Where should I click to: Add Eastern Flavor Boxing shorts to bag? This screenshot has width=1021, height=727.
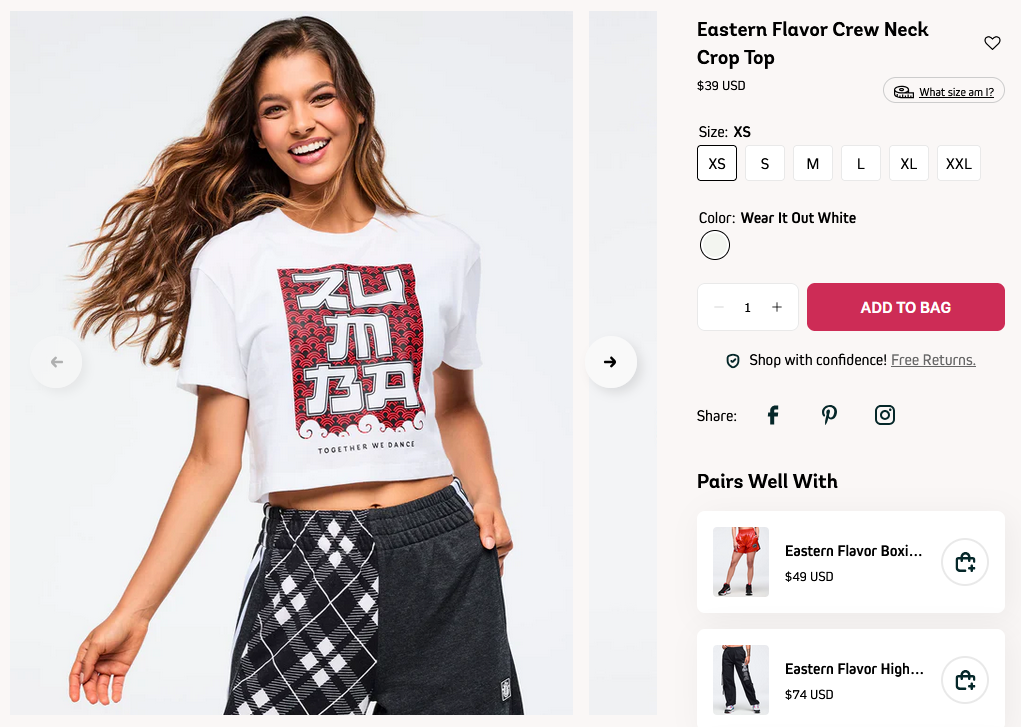click(x=965, y=562)
